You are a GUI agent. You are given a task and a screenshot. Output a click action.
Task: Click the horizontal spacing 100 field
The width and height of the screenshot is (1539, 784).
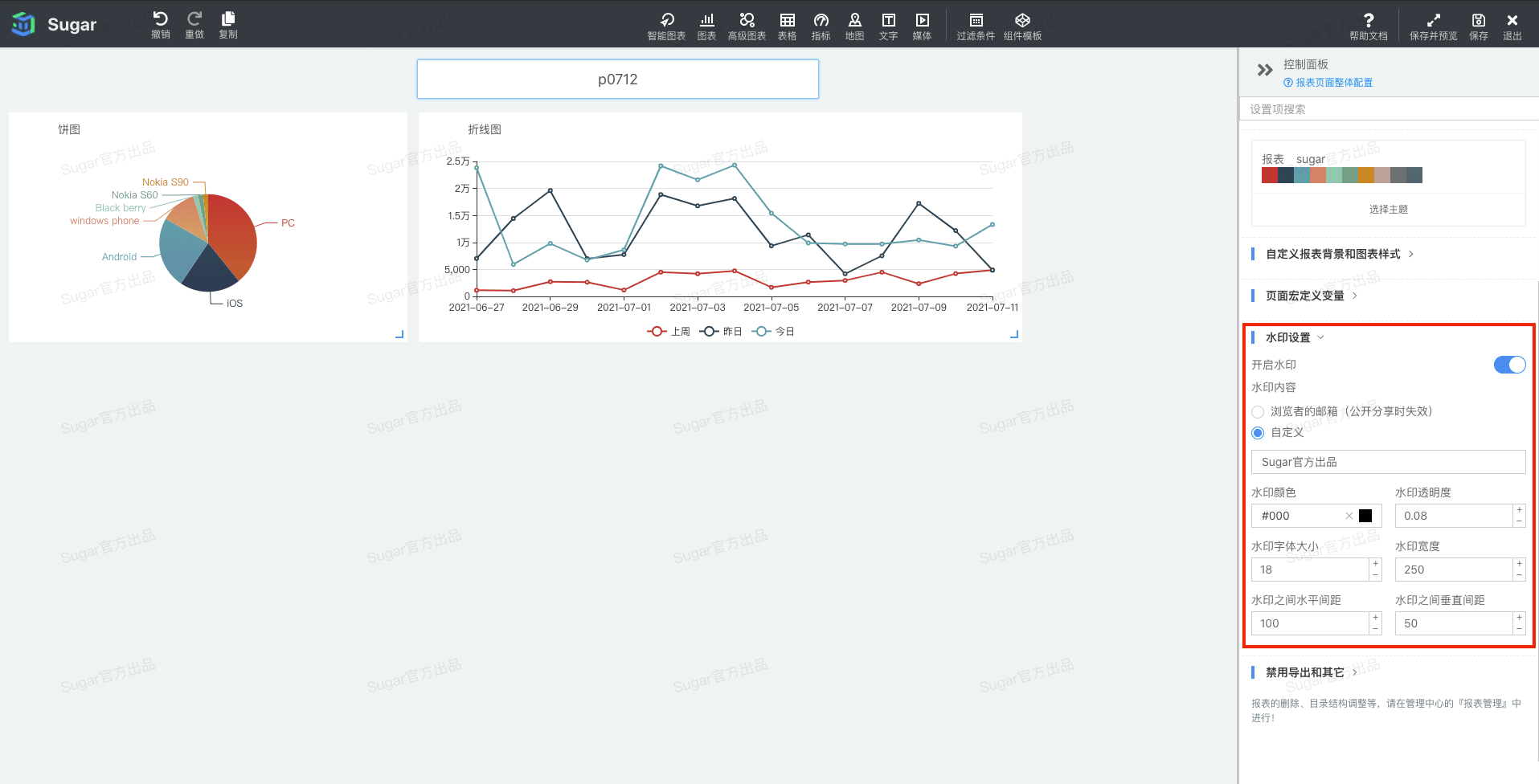tap(1311, 623)
